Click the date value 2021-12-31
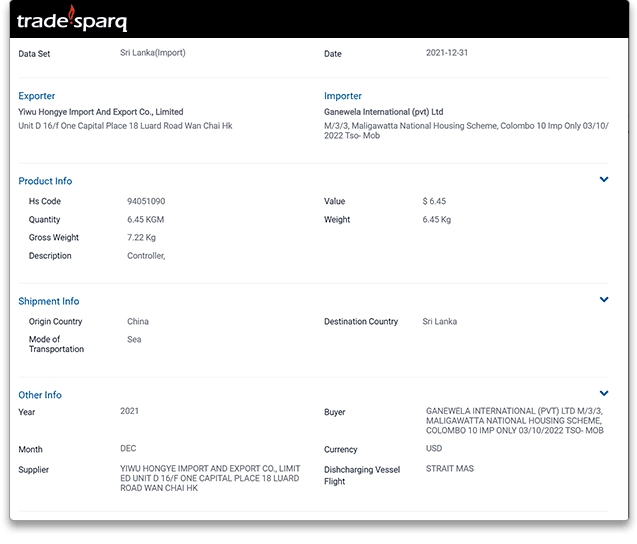The height and width of the screenshot is (544, 637). coord(447,53)
